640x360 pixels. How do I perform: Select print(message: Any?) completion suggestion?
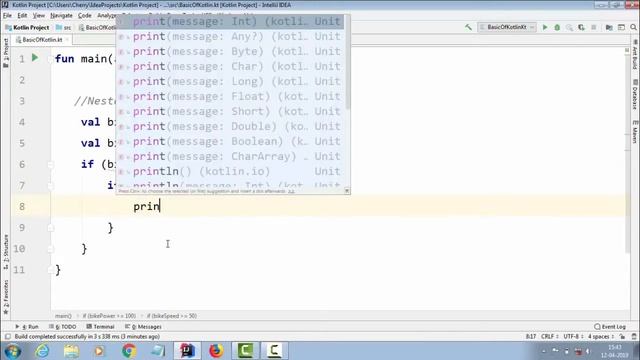coord(231,36)
